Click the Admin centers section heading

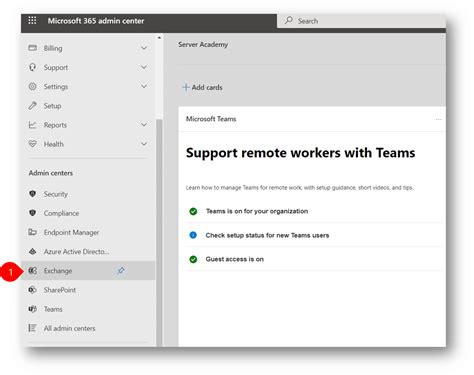click(x=51, y=173)
